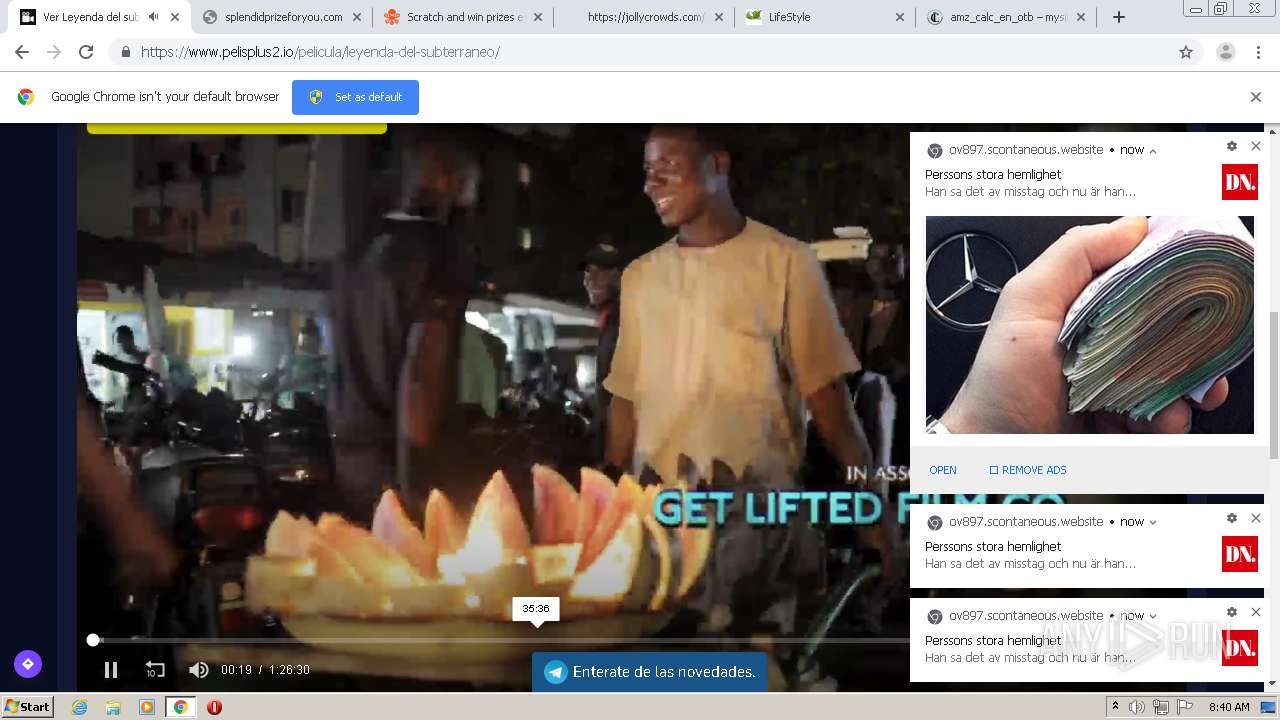Switch to the LifeStyle tab
This screenshot has width=1280, height=720.
coord(826,17)
